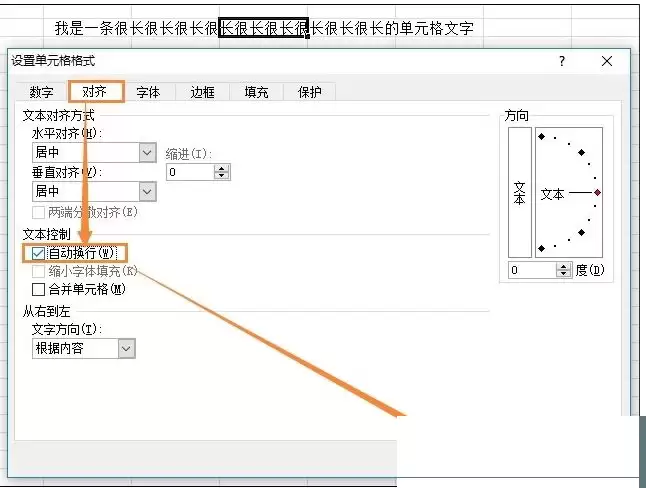This screenshot has width=646, height=488.
Task: Switch to the 保护 tab
Action: (x=310, y=92)
